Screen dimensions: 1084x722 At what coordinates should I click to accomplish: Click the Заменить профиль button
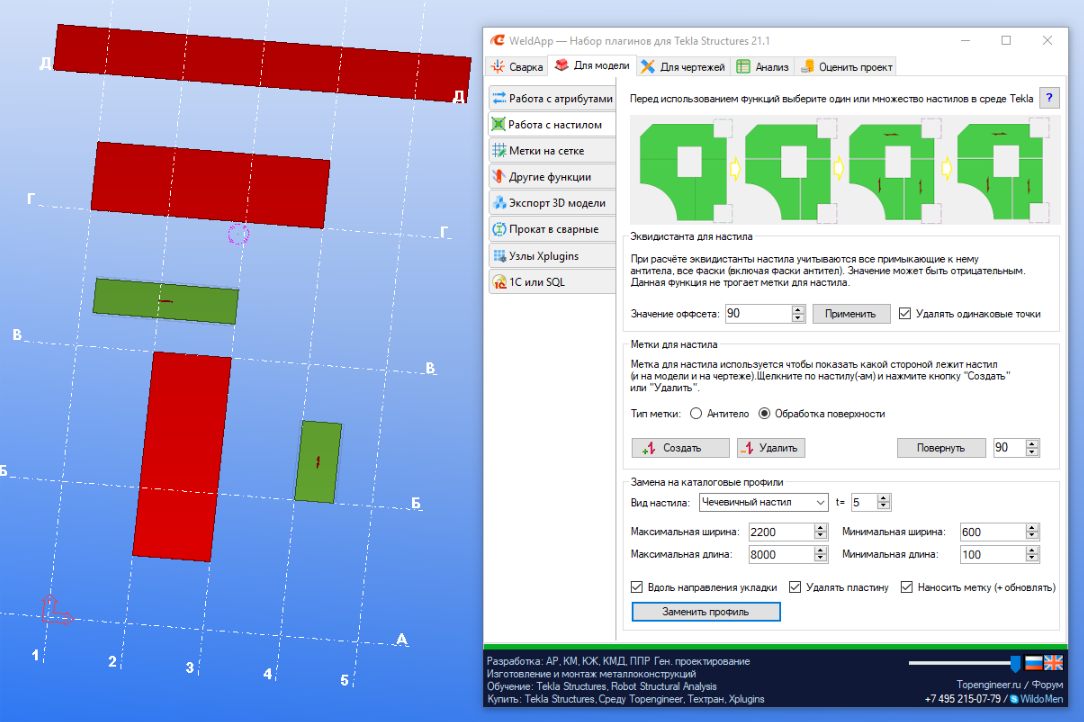[706, 612]
